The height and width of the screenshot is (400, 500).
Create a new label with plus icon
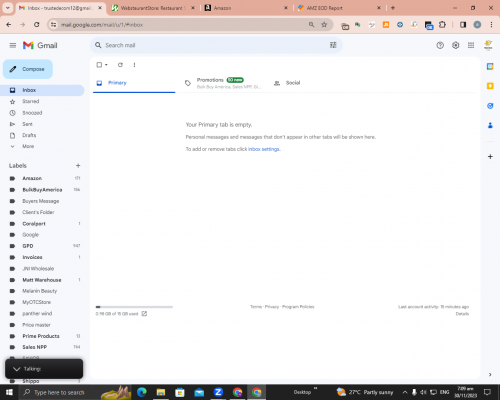78,166
